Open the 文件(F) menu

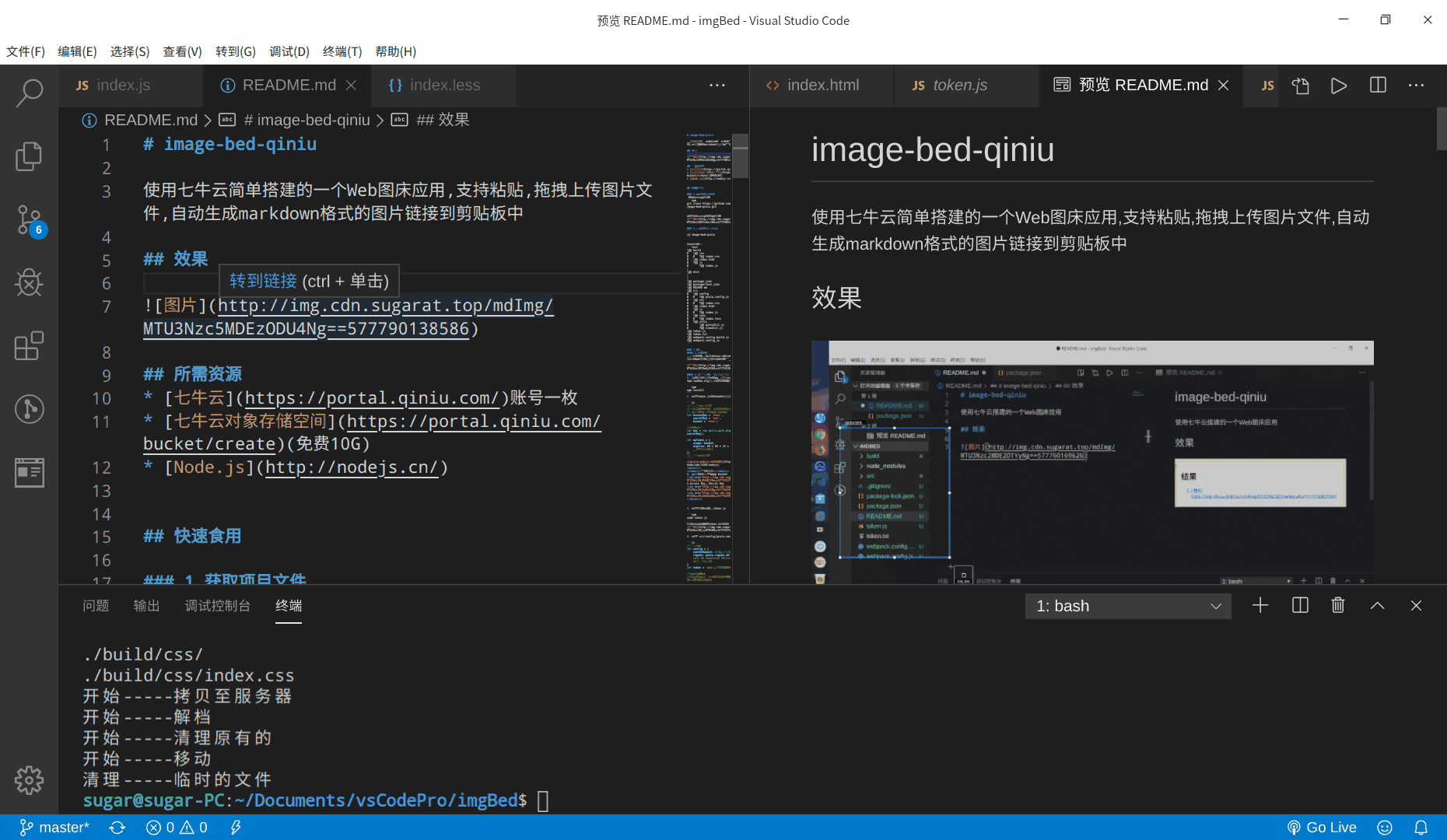pyautogui.click(x=26, y=51)
